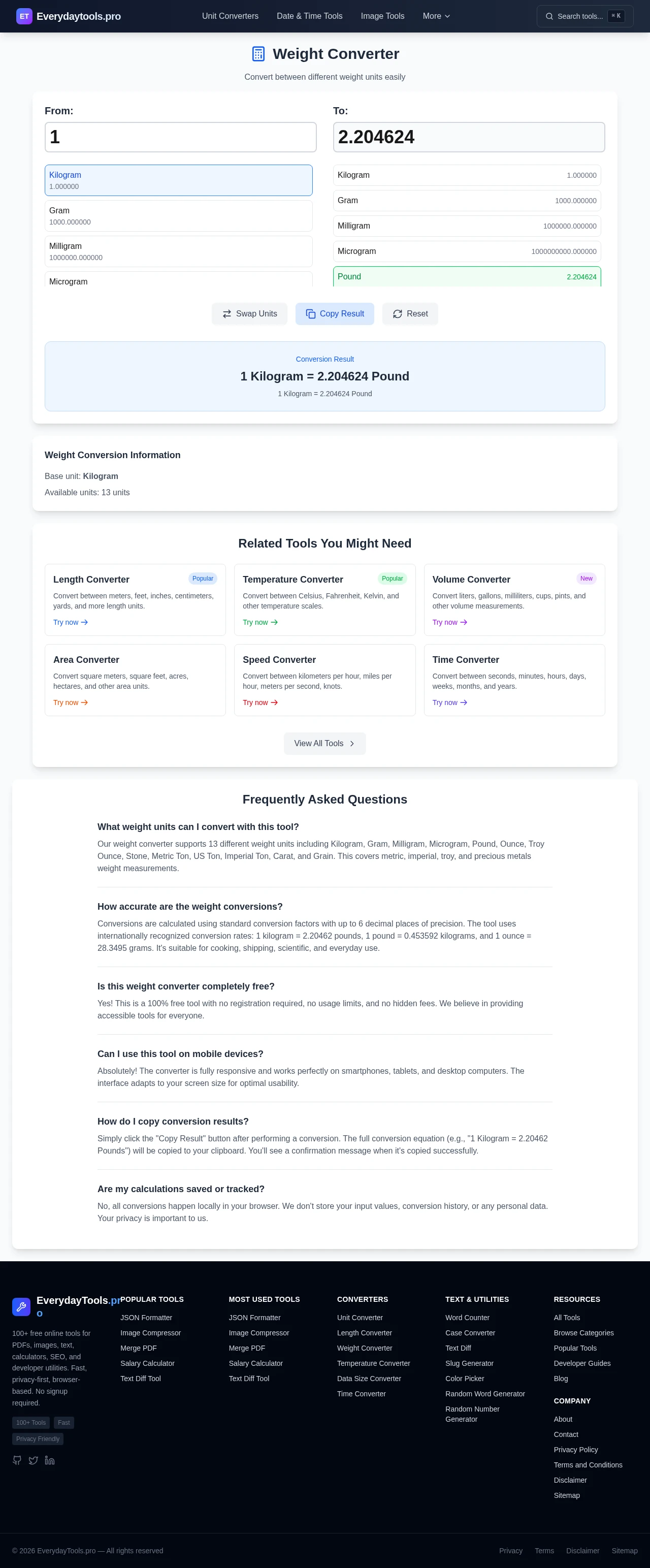This screenshot has height=1568, width=650.
Task: Open the Image Tools menu item
Action: 382,16
